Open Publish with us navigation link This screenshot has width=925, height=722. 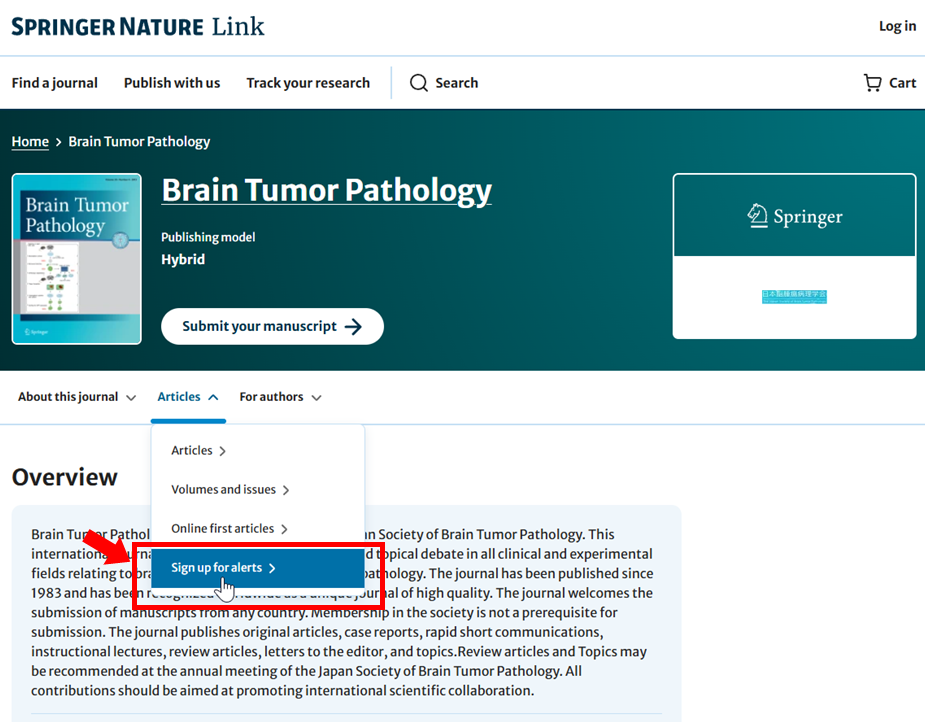pyautogui.click(x=172, y=83)
